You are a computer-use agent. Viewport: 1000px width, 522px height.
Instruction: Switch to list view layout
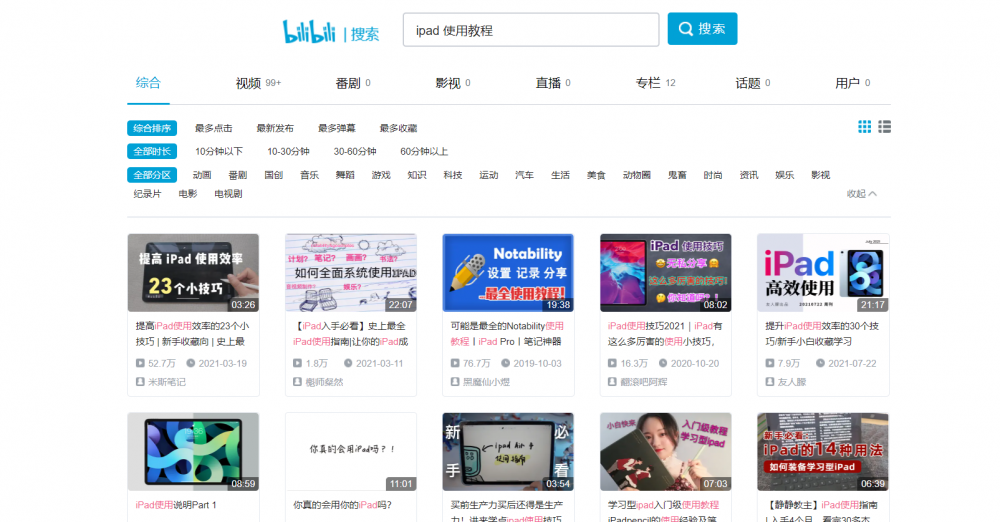[x=884, y=127]
